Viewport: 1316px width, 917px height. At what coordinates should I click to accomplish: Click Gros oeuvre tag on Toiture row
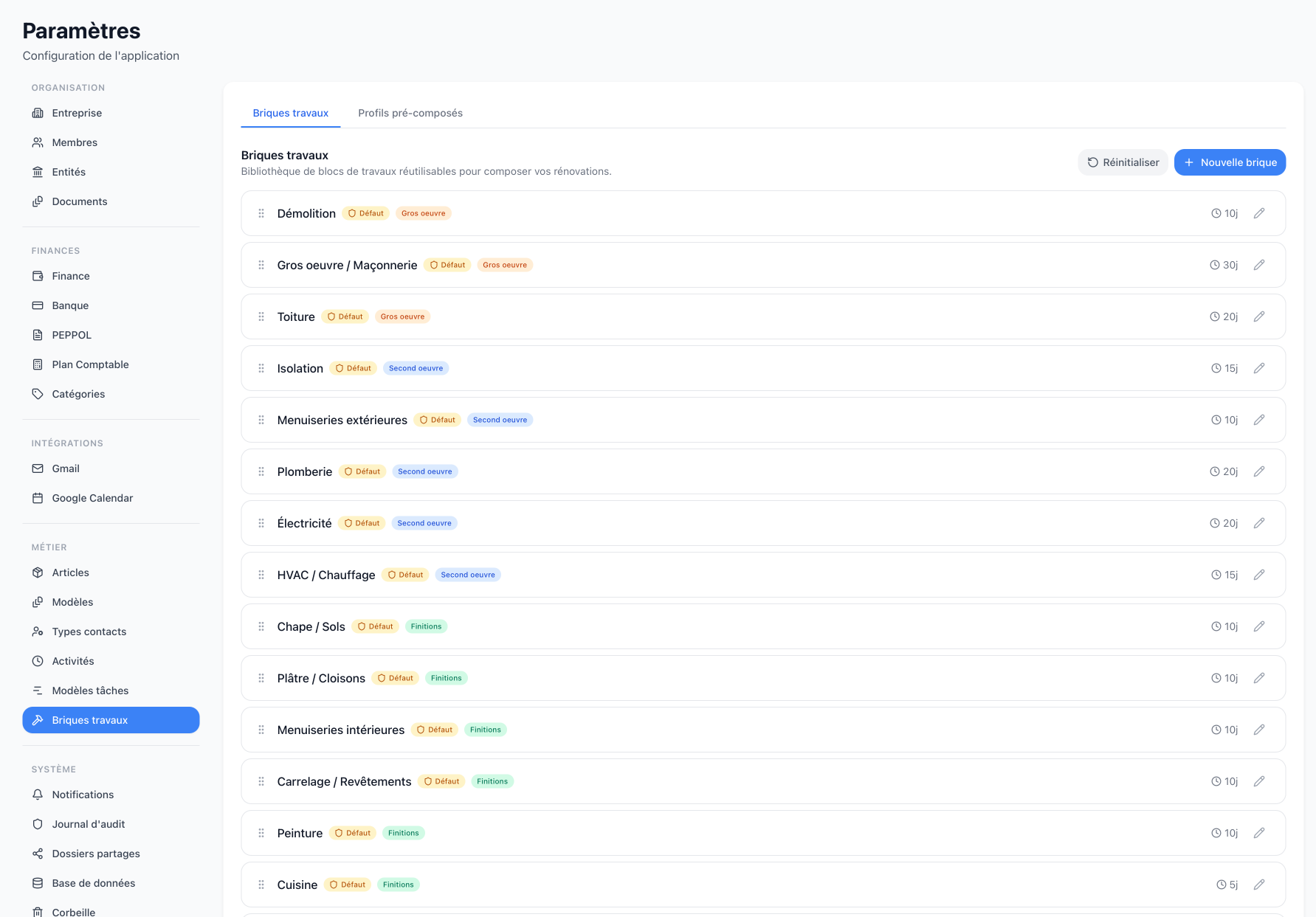[402, 316]
